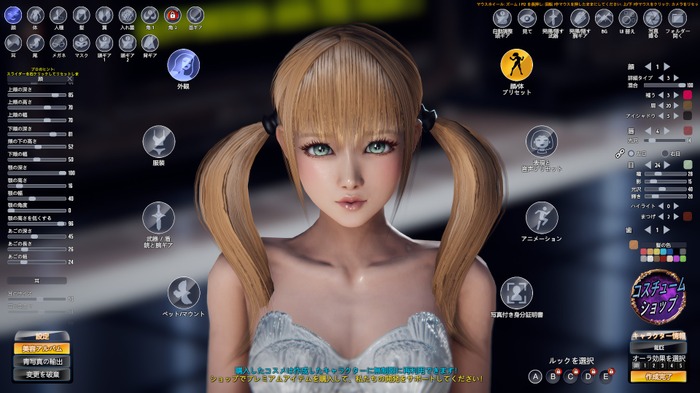Image resolution: width=700 pixels, height=393 pixels.
Task: Open the 服装 (clothing) round icon
Action: click(158, 142)
